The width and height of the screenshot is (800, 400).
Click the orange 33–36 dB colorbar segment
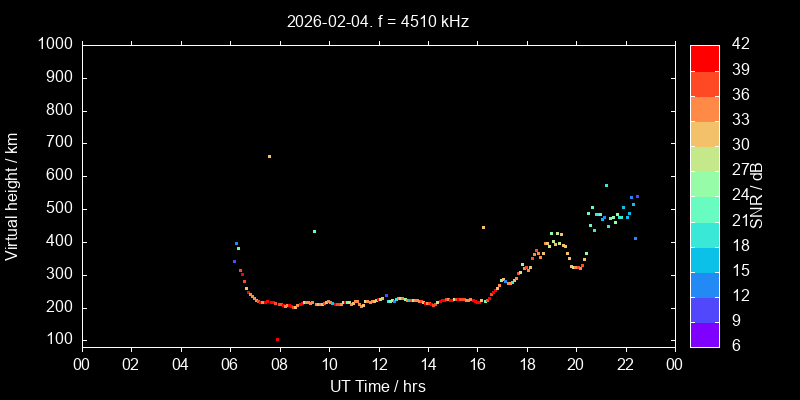click(705, 107)
